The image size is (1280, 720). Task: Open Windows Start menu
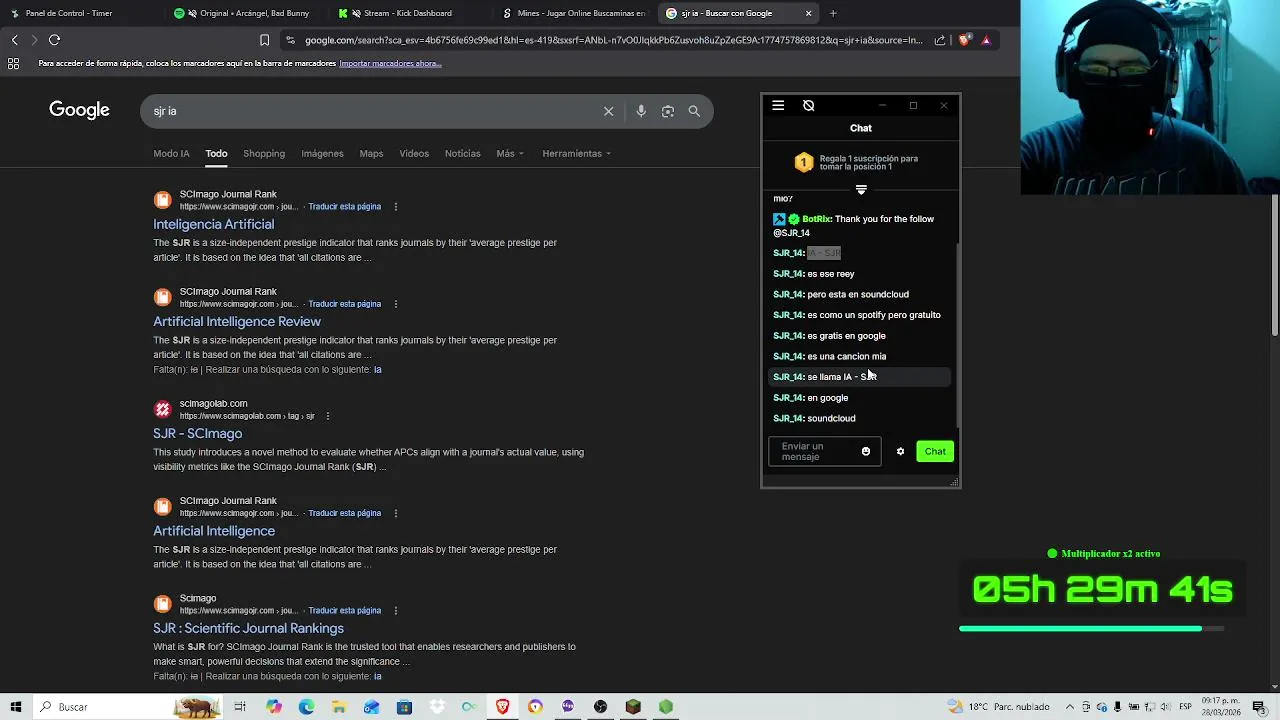coord(16,707)
